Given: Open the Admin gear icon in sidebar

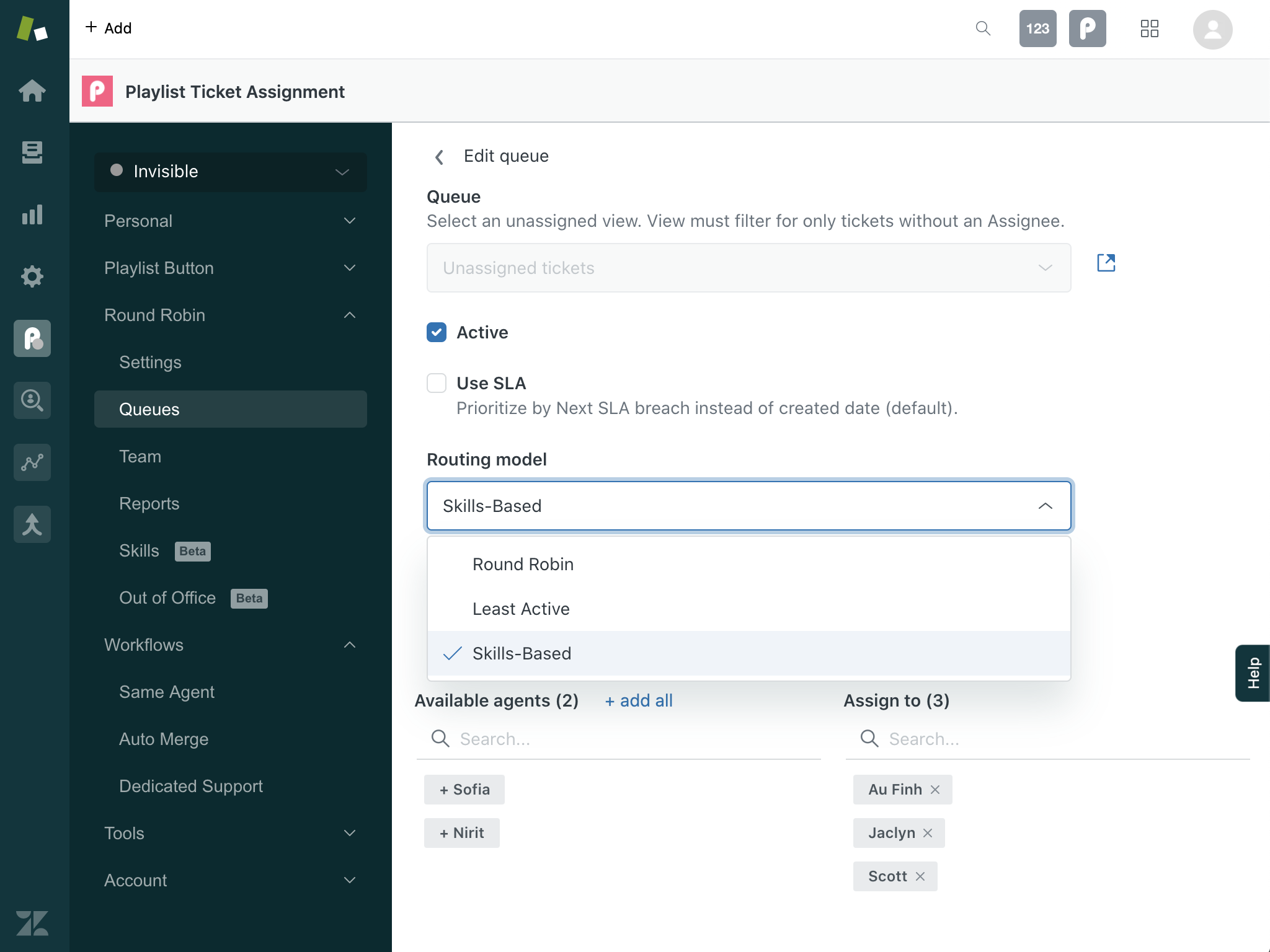Looking at the screenshot, I should click(32, 276).
